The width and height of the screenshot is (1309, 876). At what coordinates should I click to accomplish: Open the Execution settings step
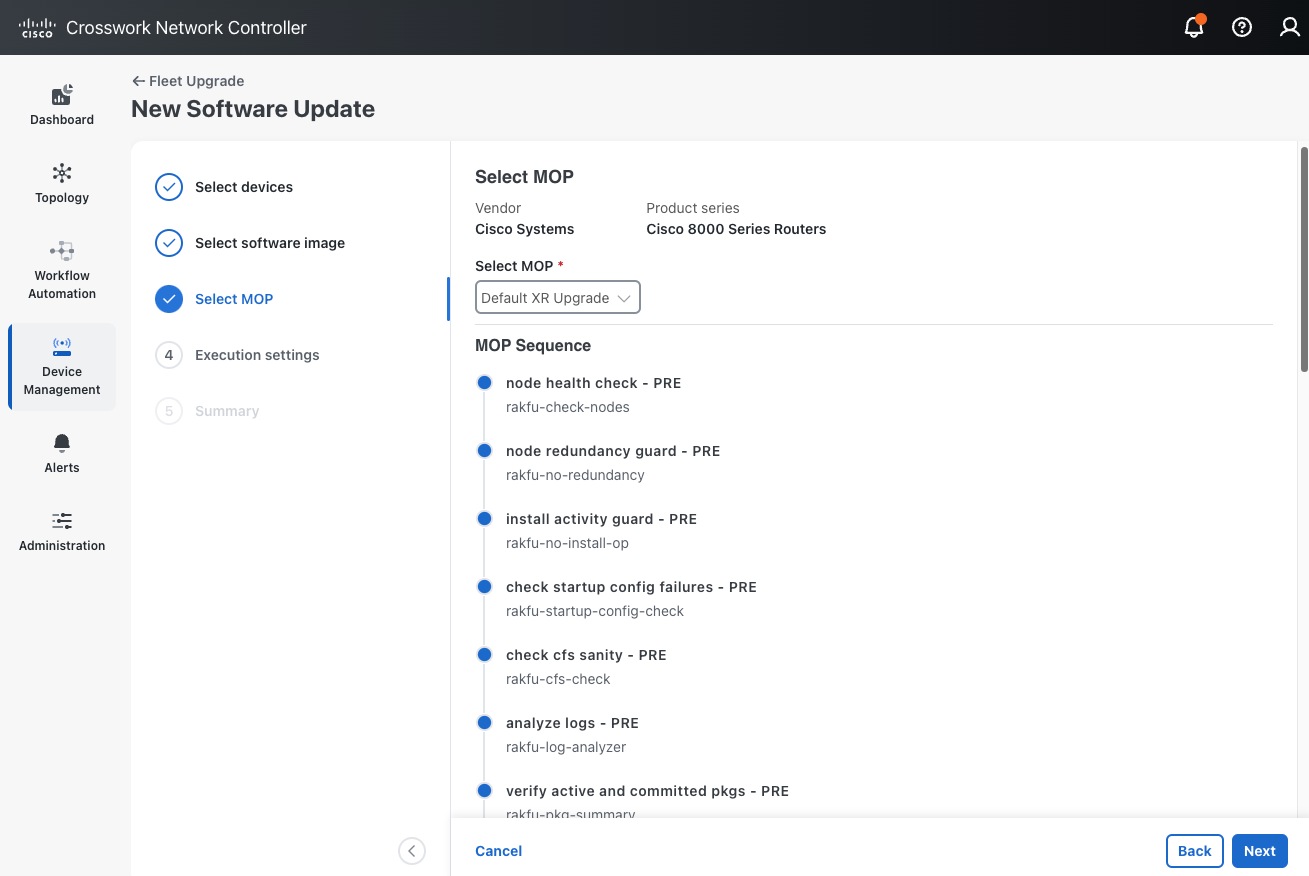257,355
